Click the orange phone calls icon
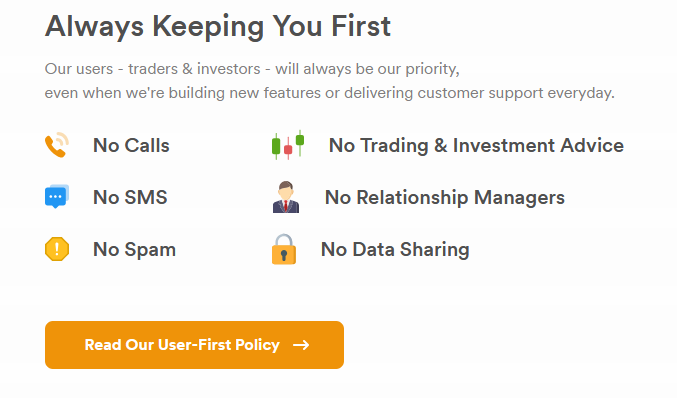 57,145
